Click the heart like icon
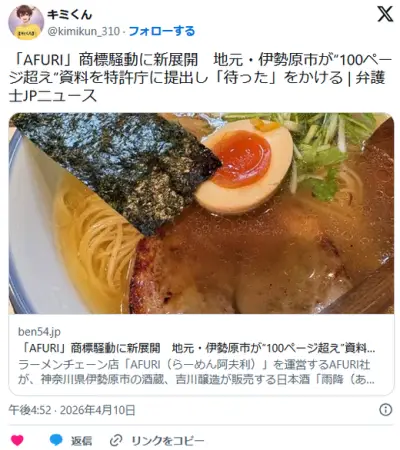 [17, 440]
